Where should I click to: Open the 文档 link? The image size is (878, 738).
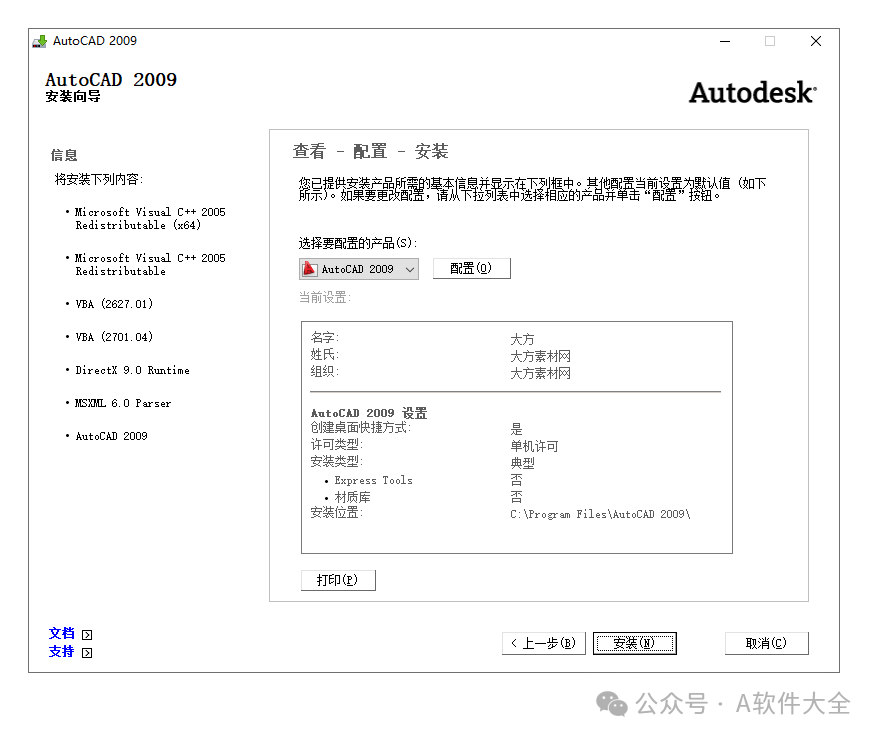click(x=62, y=633)
